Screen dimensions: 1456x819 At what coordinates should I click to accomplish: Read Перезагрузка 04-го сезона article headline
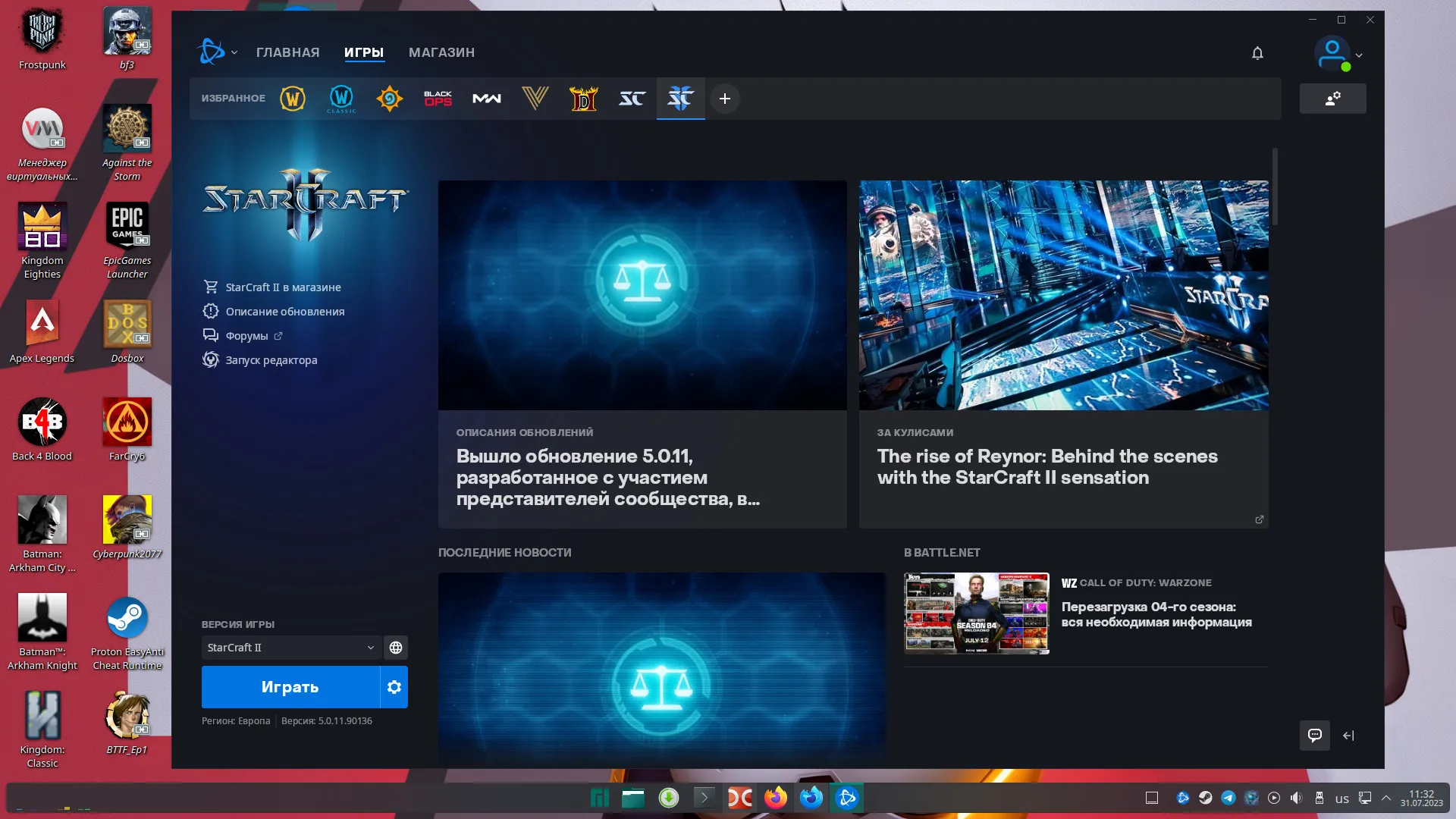point(1156,614)
